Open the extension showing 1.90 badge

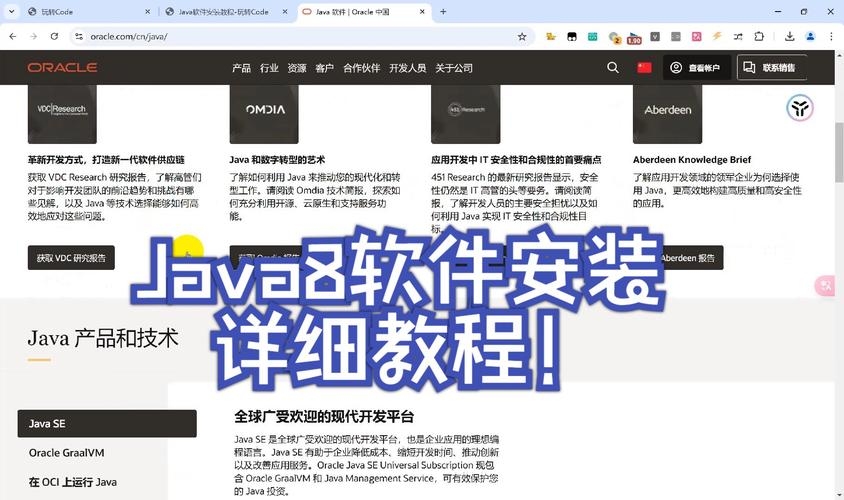coord(634,38)
